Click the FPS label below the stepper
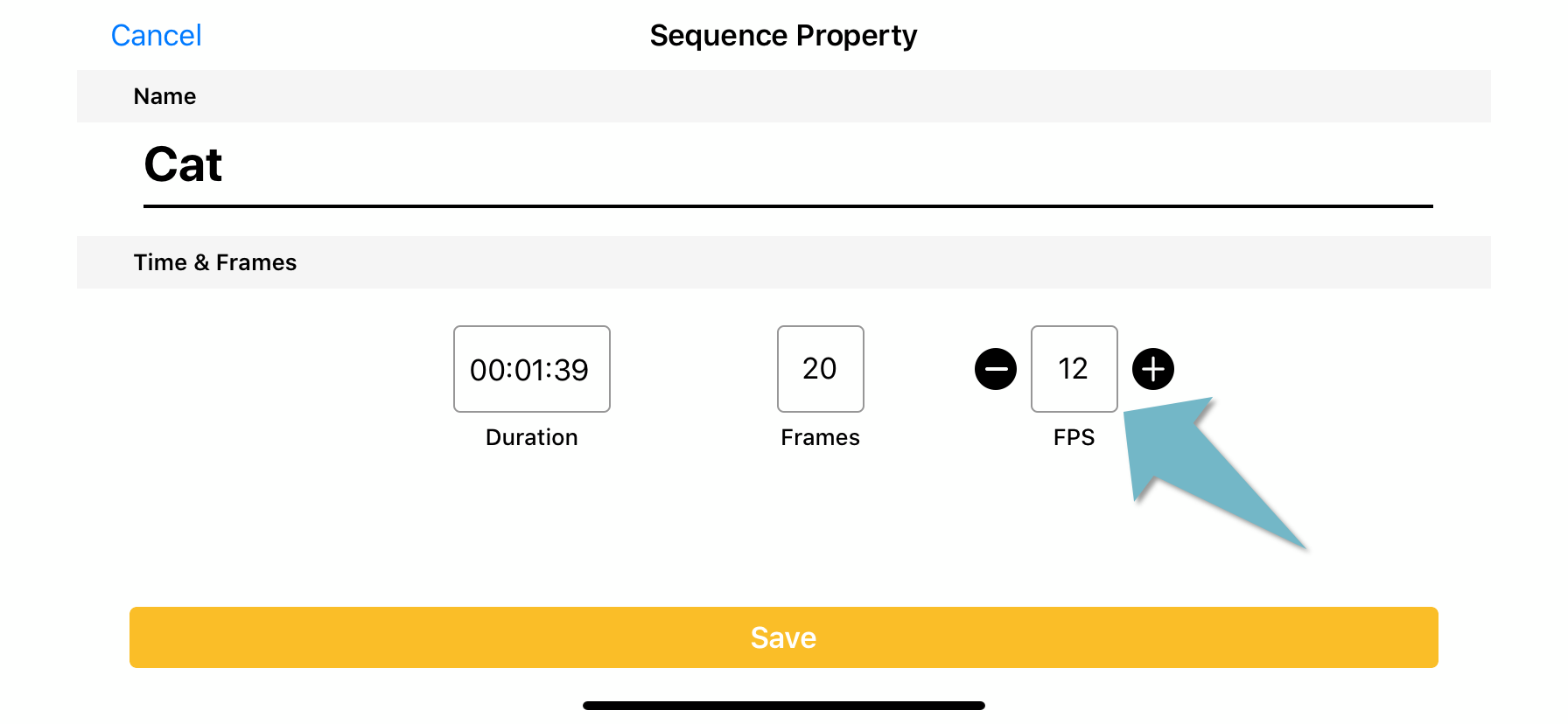Screen dimensions: 1568x724 click(1074, 437)
